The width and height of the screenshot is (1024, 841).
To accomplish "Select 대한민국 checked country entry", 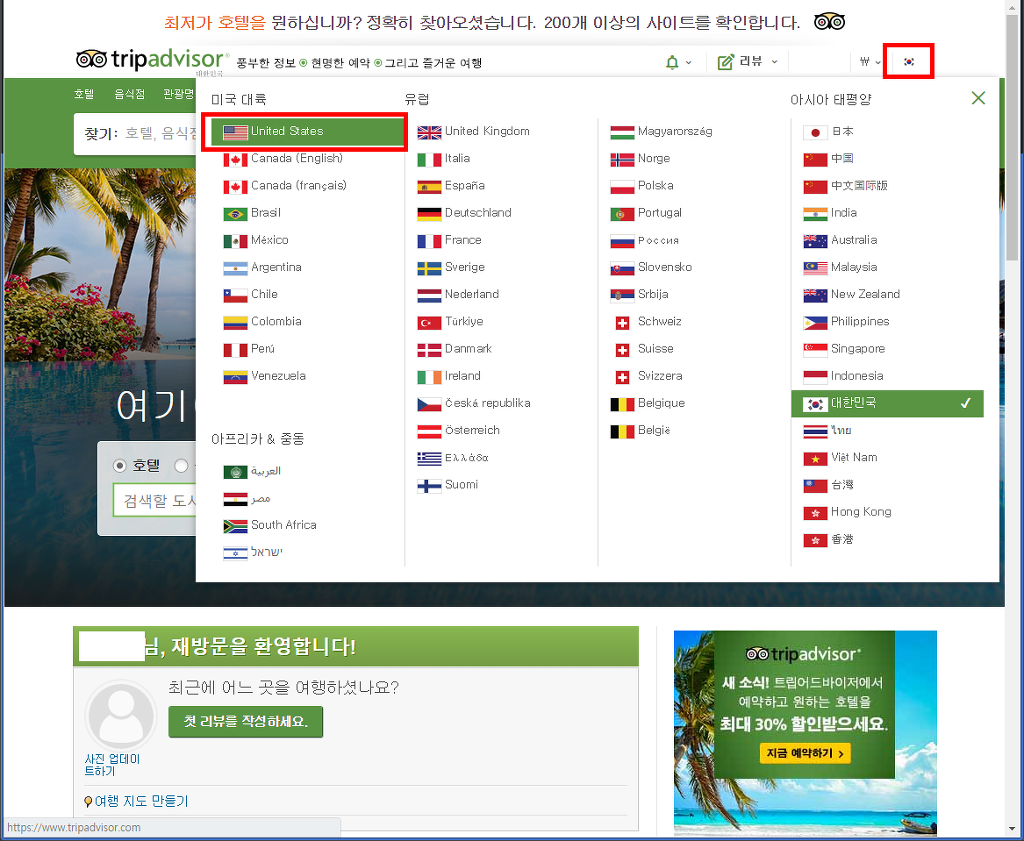I will point(887,404).
